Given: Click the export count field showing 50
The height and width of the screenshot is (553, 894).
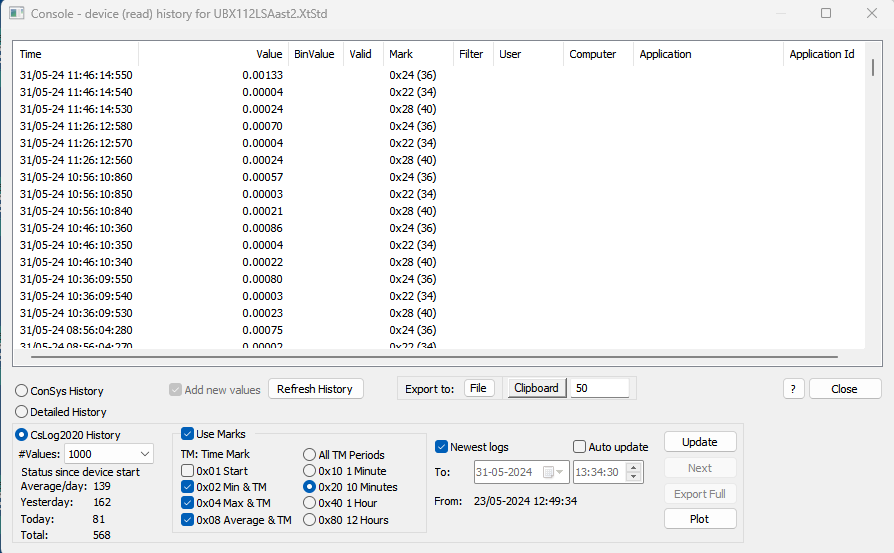Looking at the screenshot, I should tap(599, 388).
